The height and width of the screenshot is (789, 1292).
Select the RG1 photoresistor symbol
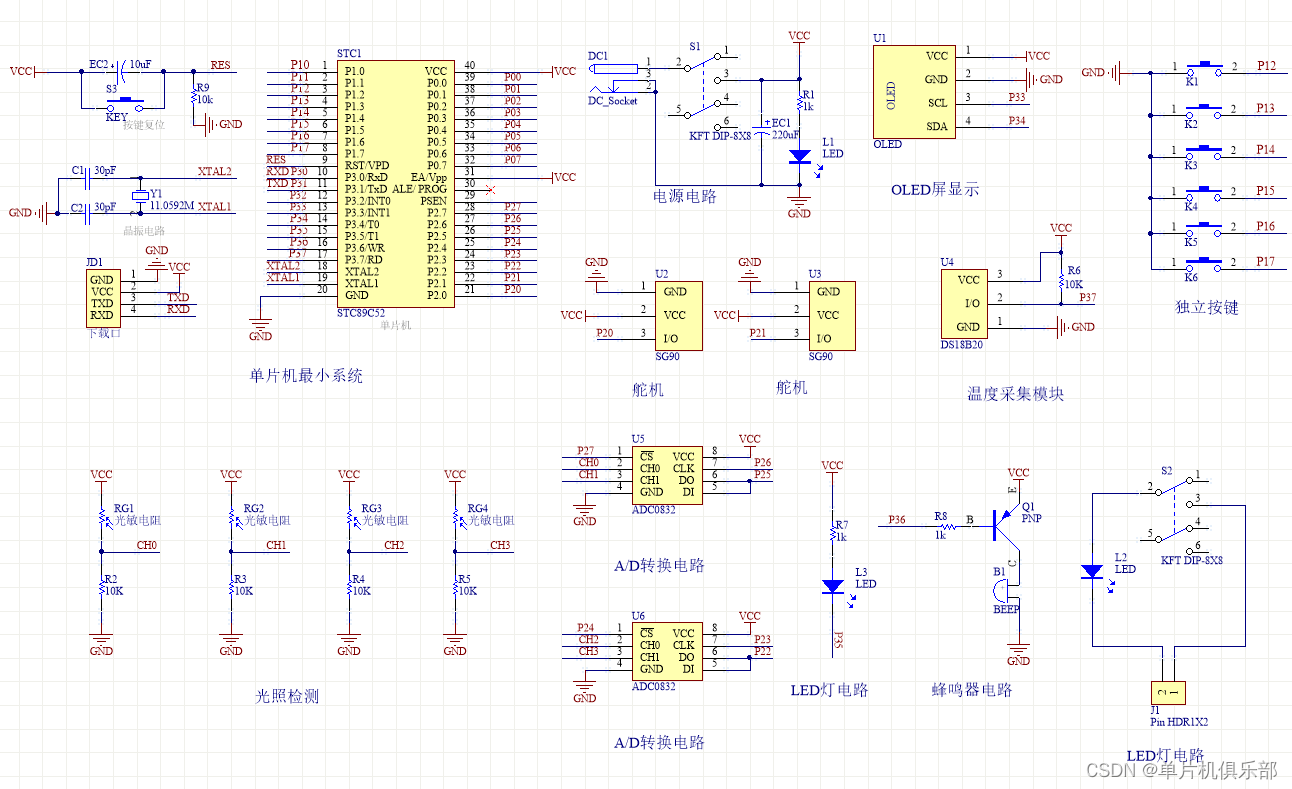click(x=101, y=519)
